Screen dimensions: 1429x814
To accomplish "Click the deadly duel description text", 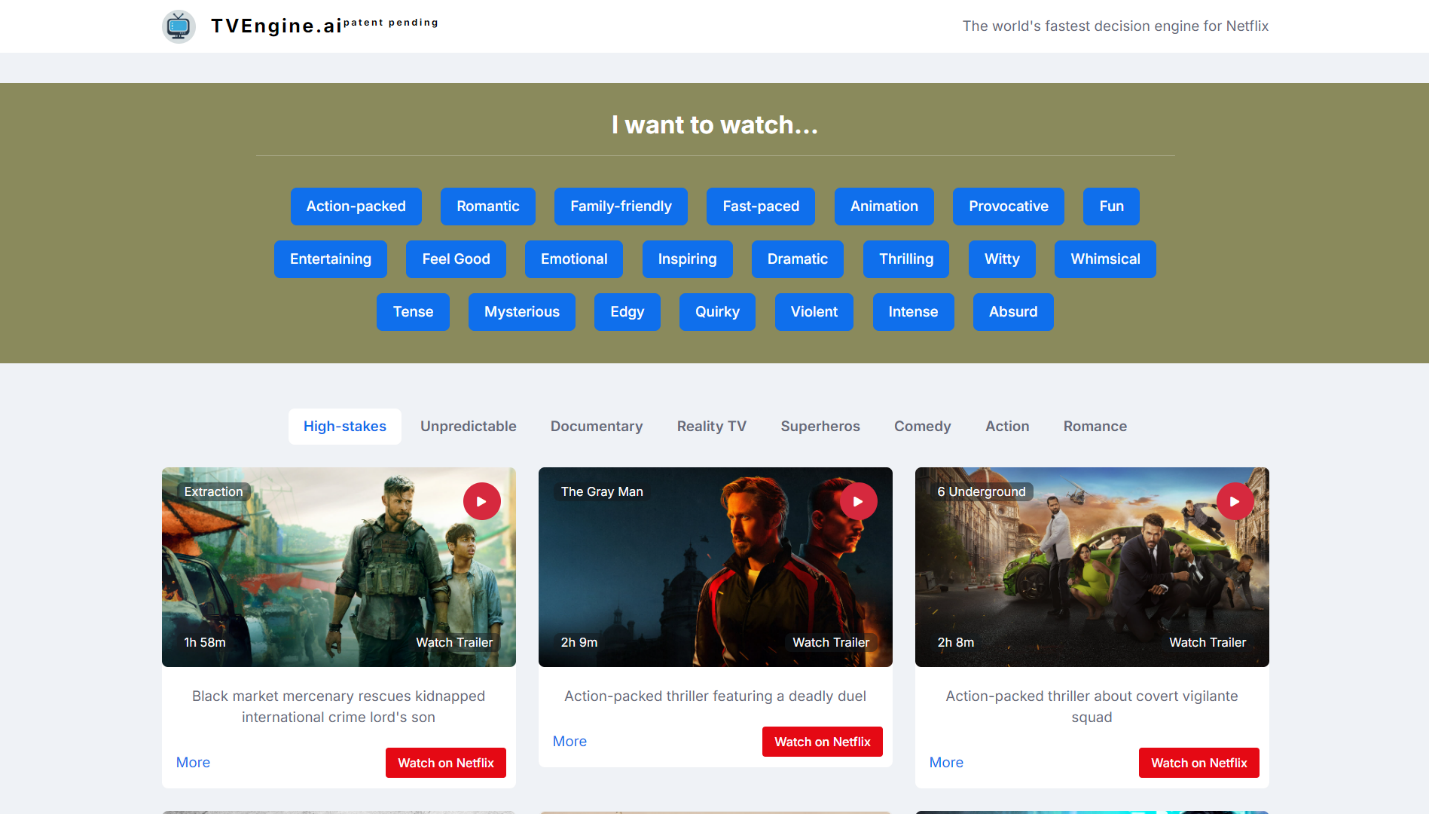I will pos(715,696).
